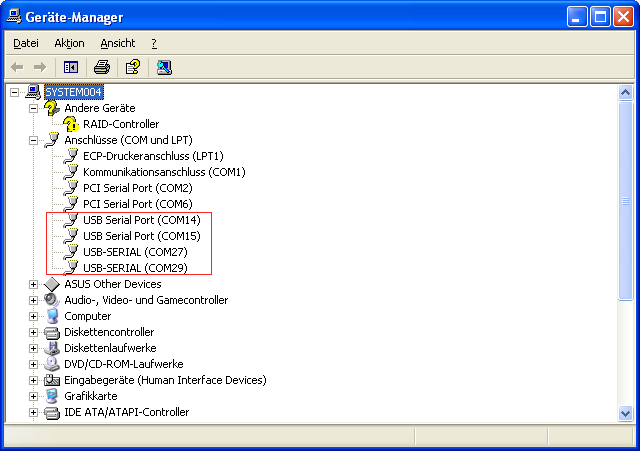This screenshot has width=640, height=451.
Task: Click the Print toolbar icon
Action: [101, 67]
